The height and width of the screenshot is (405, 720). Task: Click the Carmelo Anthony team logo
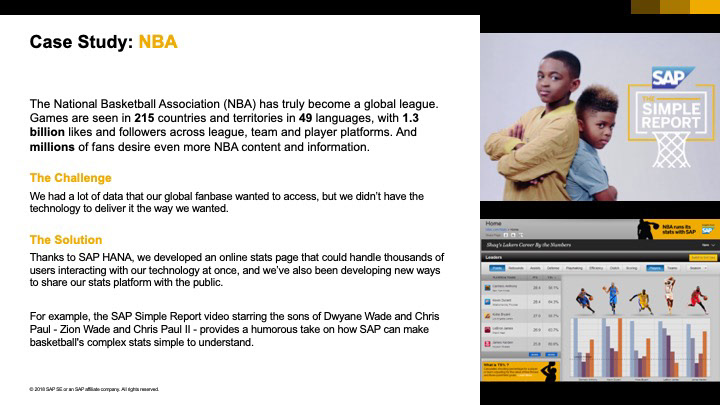point(487,288)
